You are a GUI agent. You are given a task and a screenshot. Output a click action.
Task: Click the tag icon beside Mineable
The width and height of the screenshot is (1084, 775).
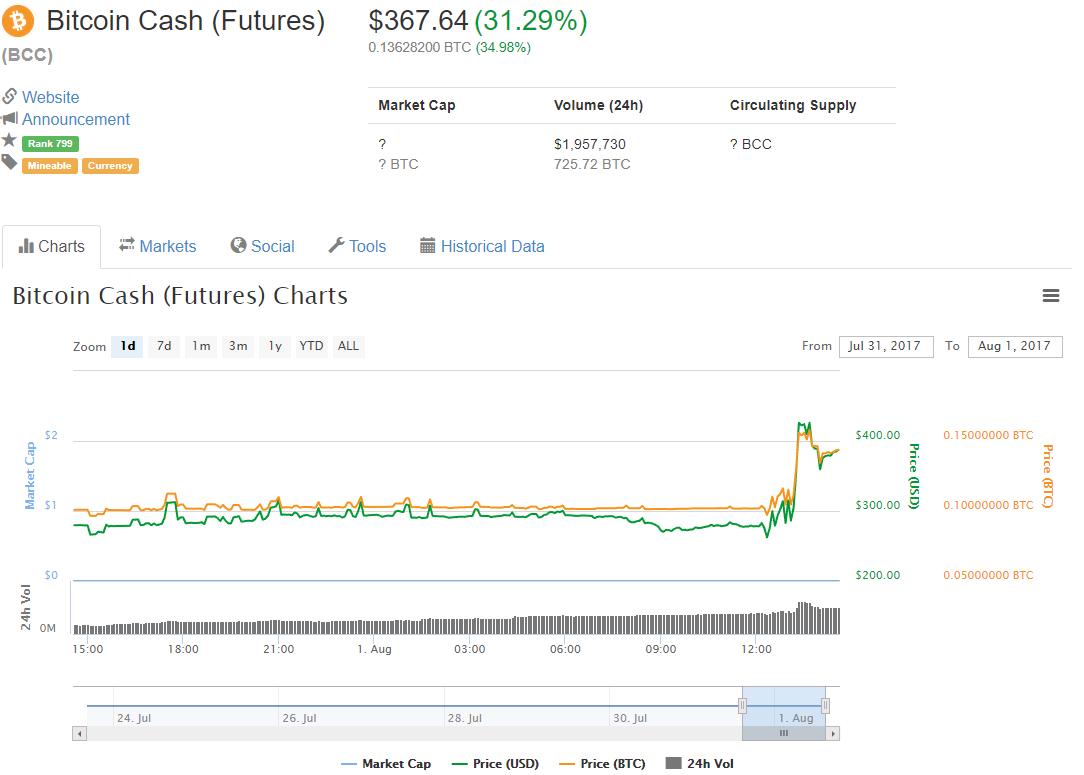(9, 162)
